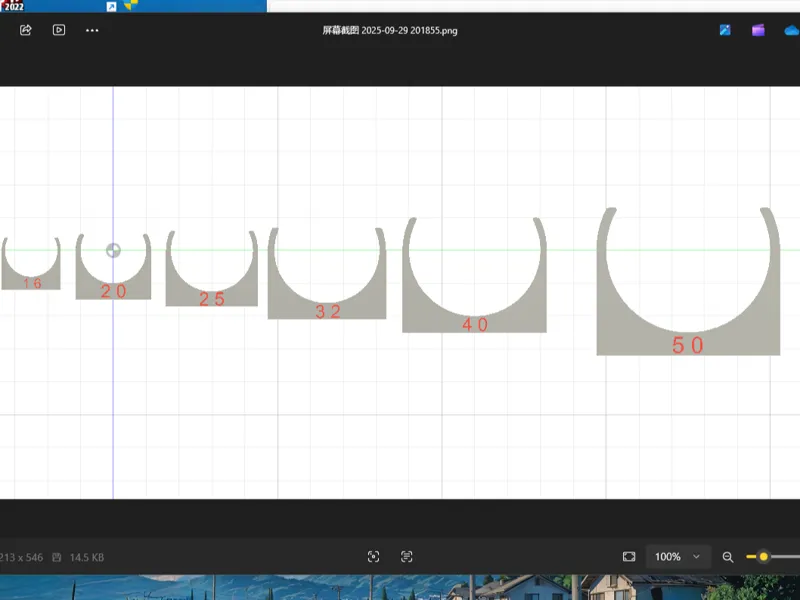Click the desktop shortcut labeled 2022

pos(13,6)
